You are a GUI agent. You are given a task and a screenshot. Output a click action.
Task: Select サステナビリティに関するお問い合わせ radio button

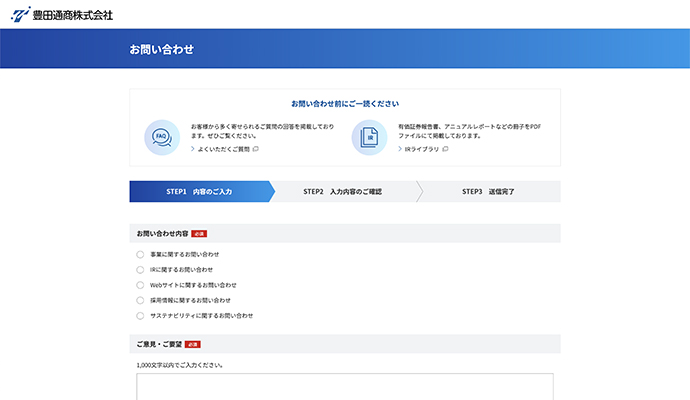pos(140,315)
